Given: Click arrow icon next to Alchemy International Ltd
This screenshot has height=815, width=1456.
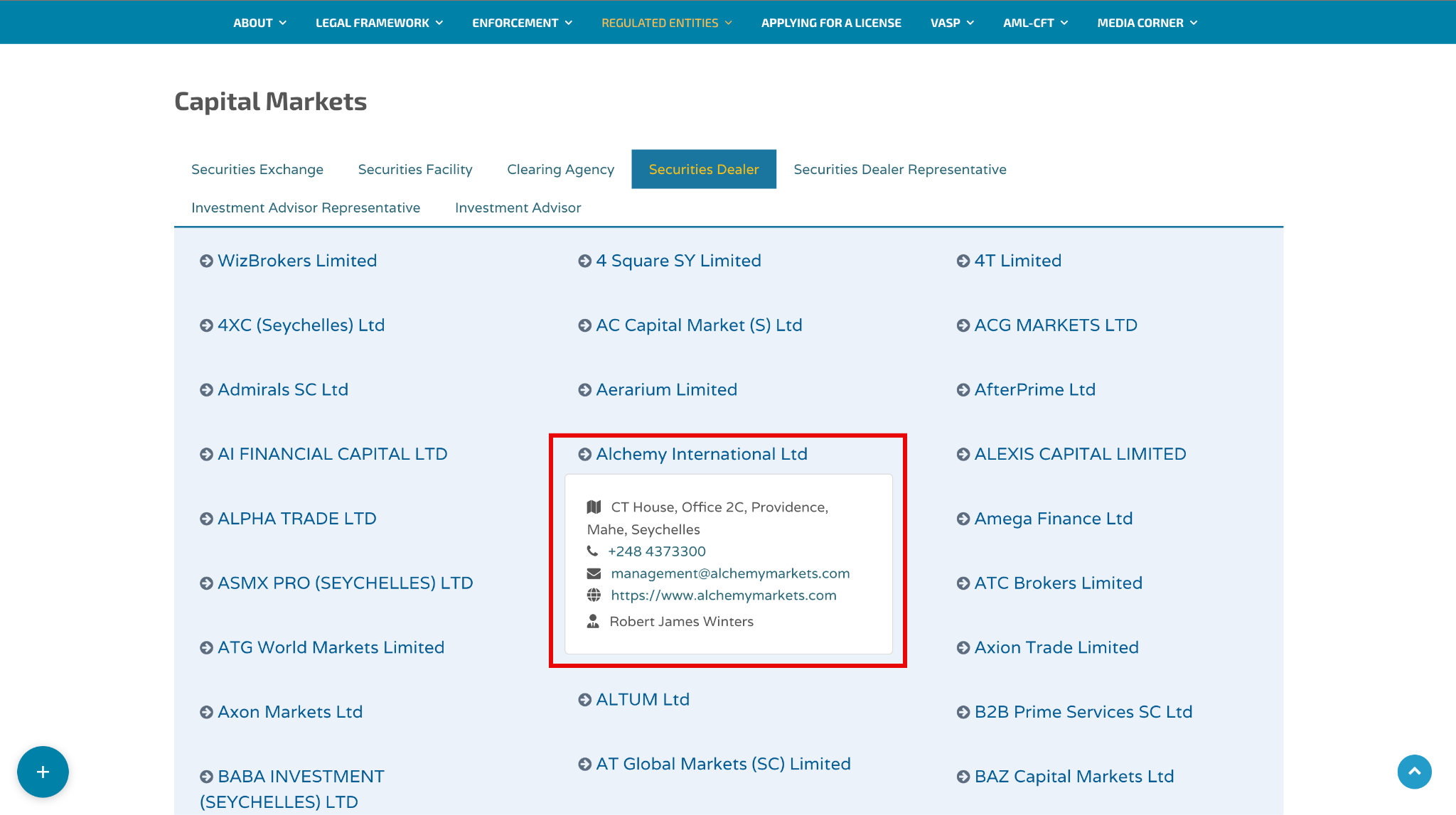Looking at the screenshot, I should [x=584, y=455].
